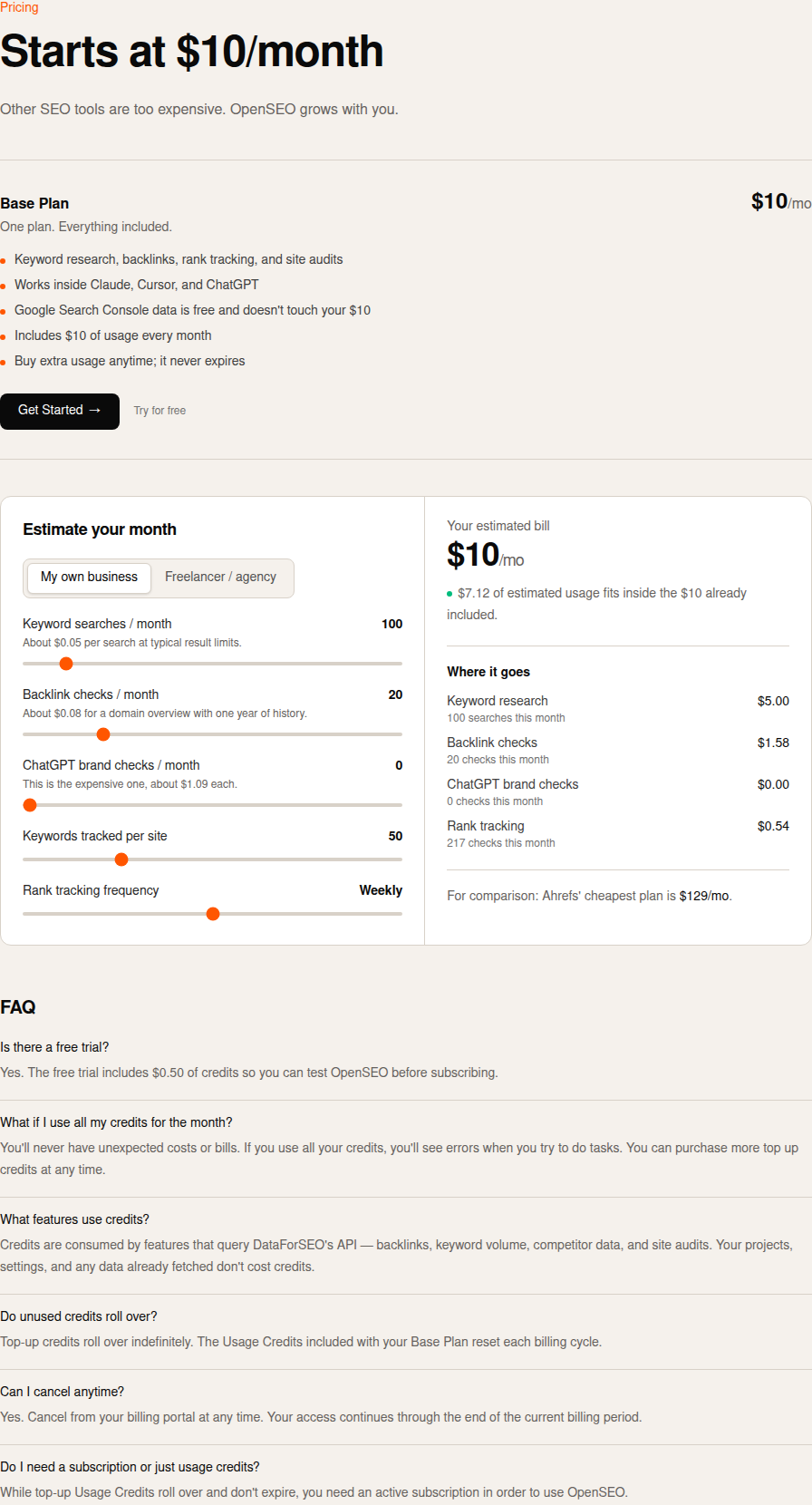Screen dimensions: 812x1505
Task: Click the Pricing label at top
Action: 19,7
